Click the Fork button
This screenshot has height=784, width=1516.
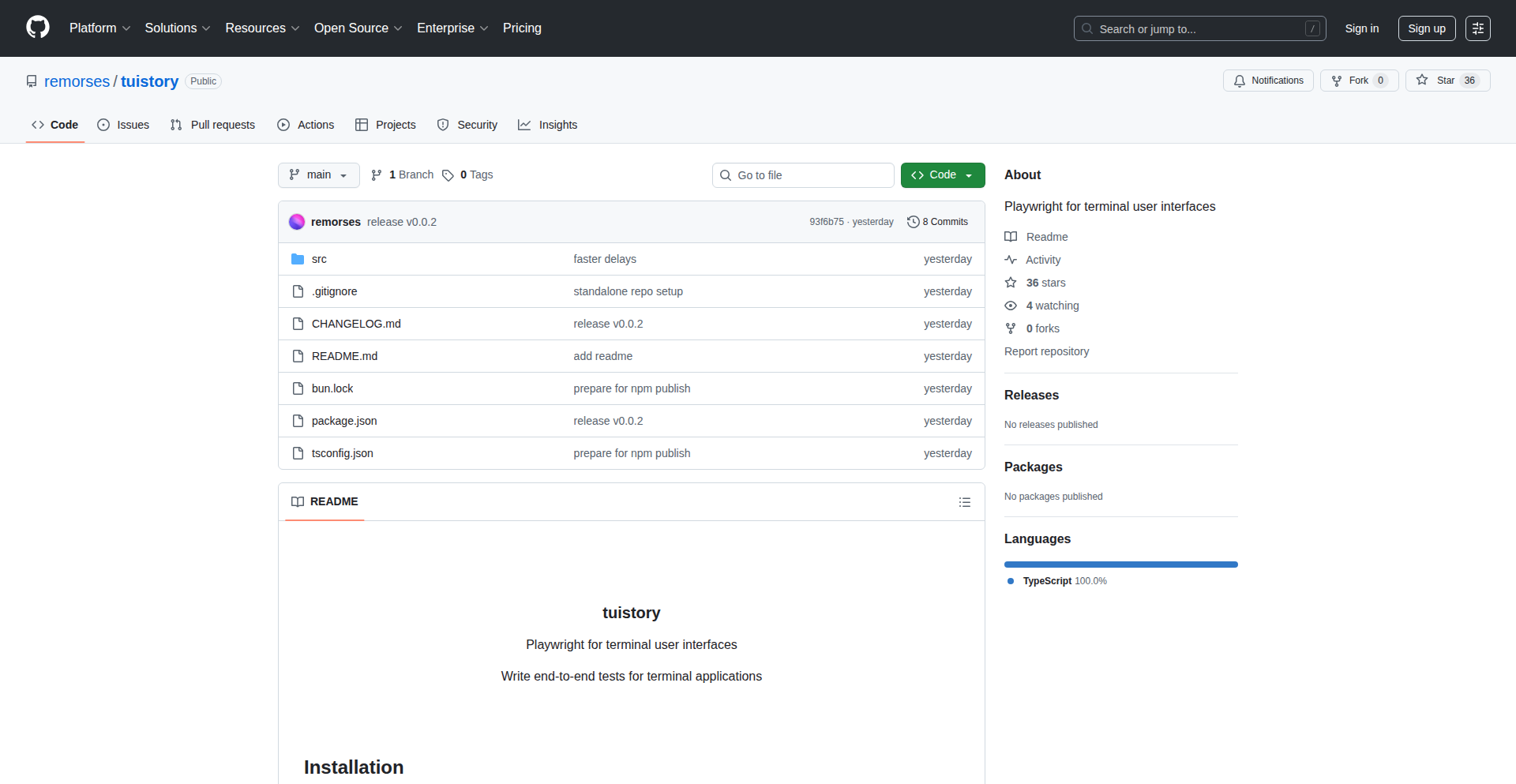click(x=1359, y=81)
